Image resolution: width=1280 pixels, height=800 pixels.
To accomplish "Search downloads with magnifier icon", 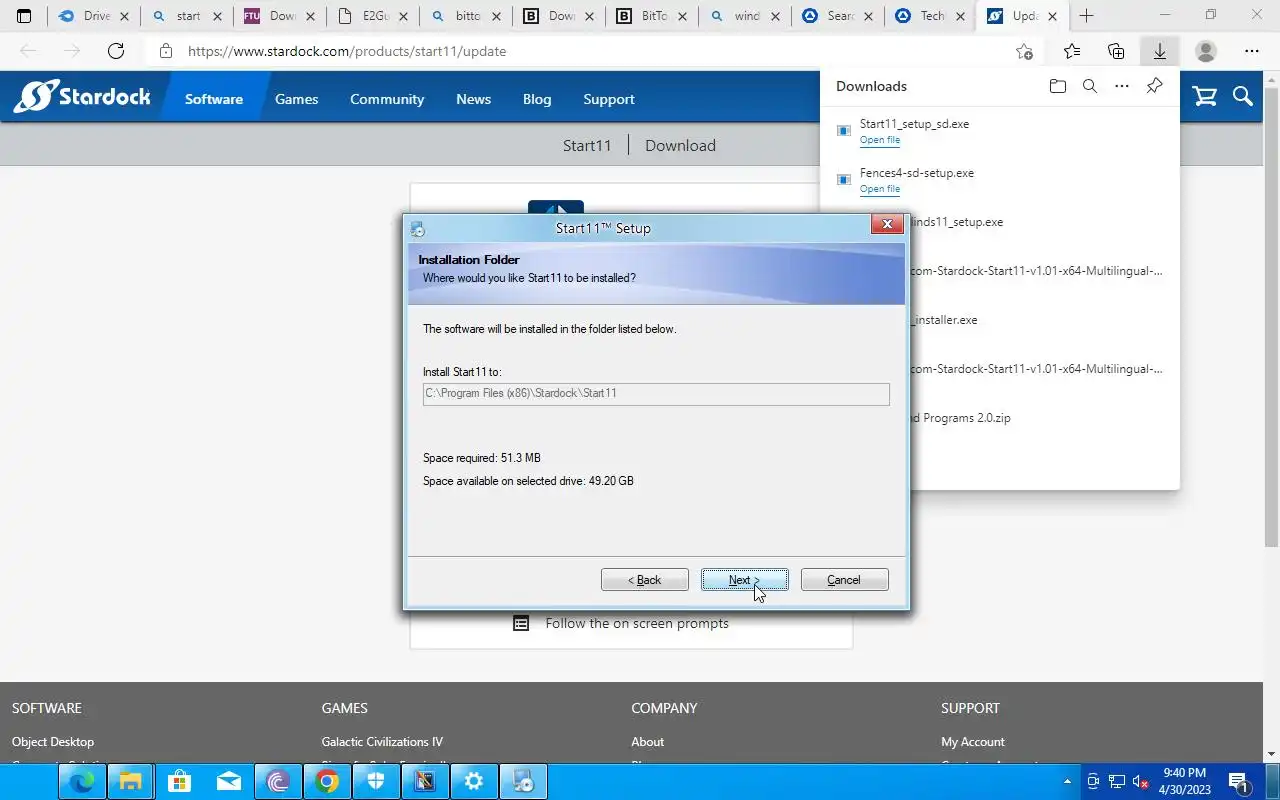I will pyautogui.click(x=1090, y=86).
